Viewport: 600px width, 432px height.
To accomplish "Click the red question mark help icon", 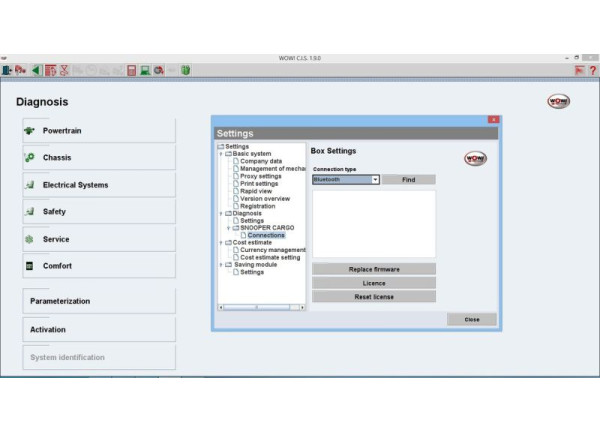I will (x=592, y=70).
